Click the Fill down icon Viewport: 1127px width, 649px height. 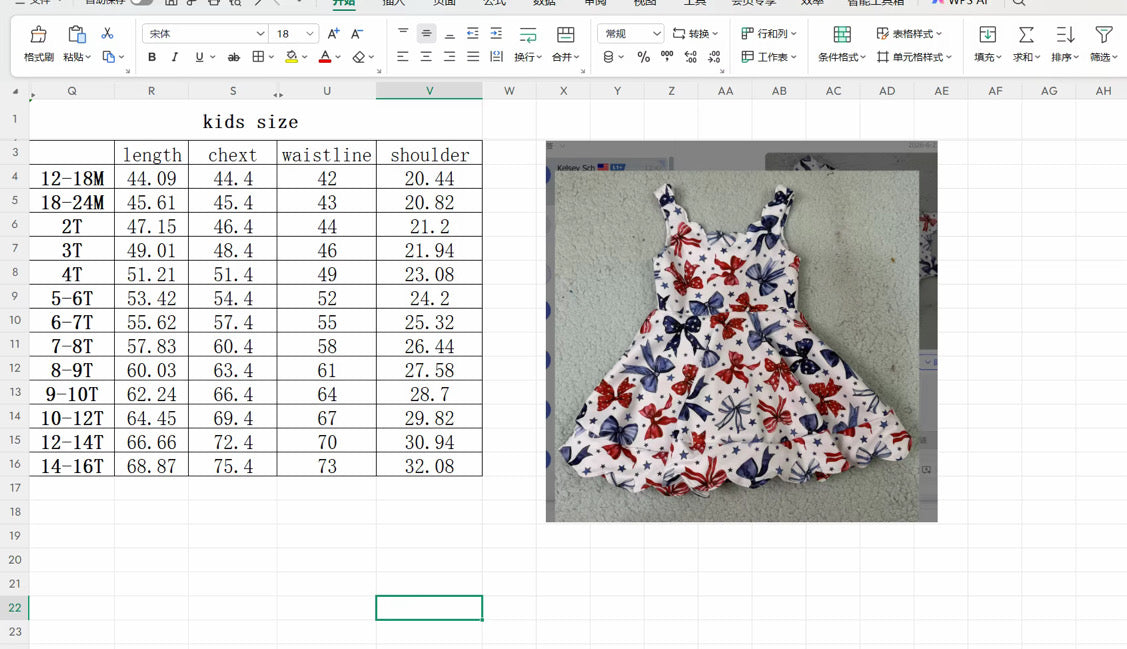(988, 34)
